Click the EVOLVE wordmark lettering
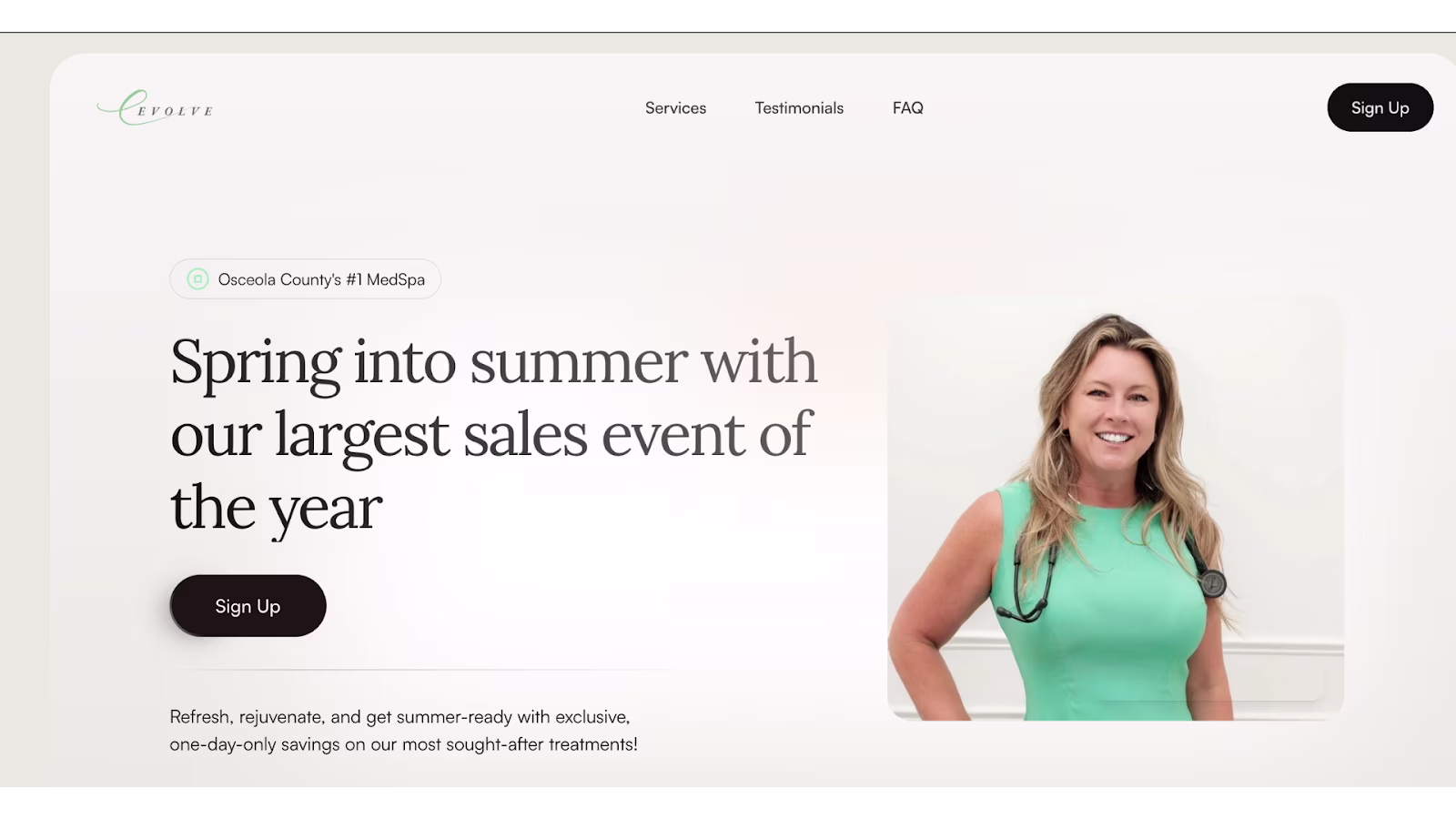 pos(177,111)
